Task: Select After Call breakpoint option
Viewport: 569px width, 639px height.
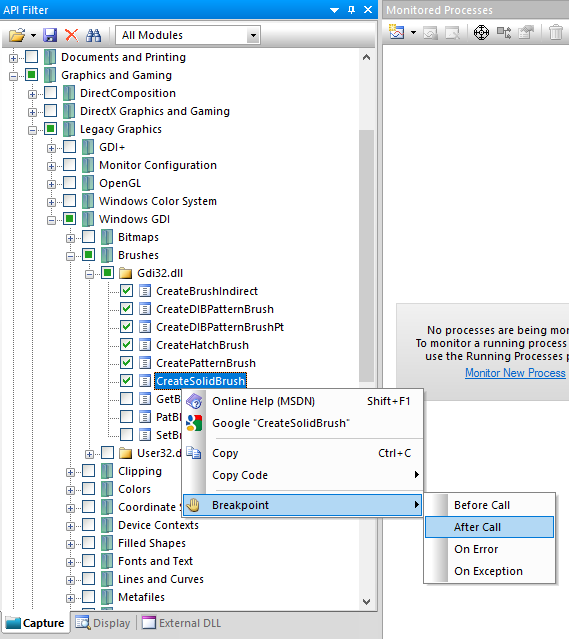Action: click(489, 527)
